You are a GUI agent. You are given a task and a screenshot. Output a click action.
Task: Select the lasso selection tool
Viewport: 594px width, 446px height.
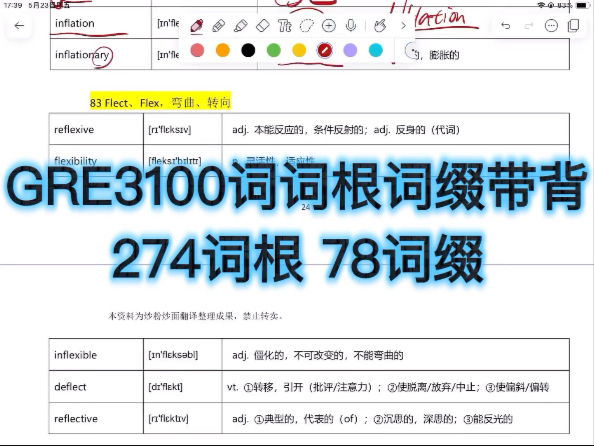tap(306, 26)
